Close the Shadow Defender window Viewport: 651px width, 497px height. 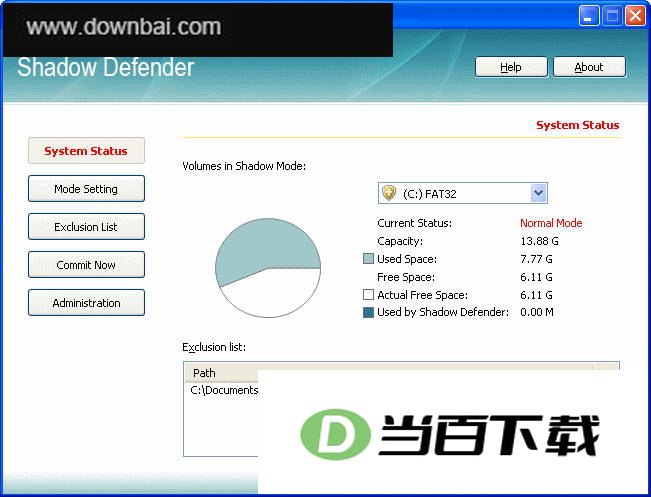coord(635,16)
